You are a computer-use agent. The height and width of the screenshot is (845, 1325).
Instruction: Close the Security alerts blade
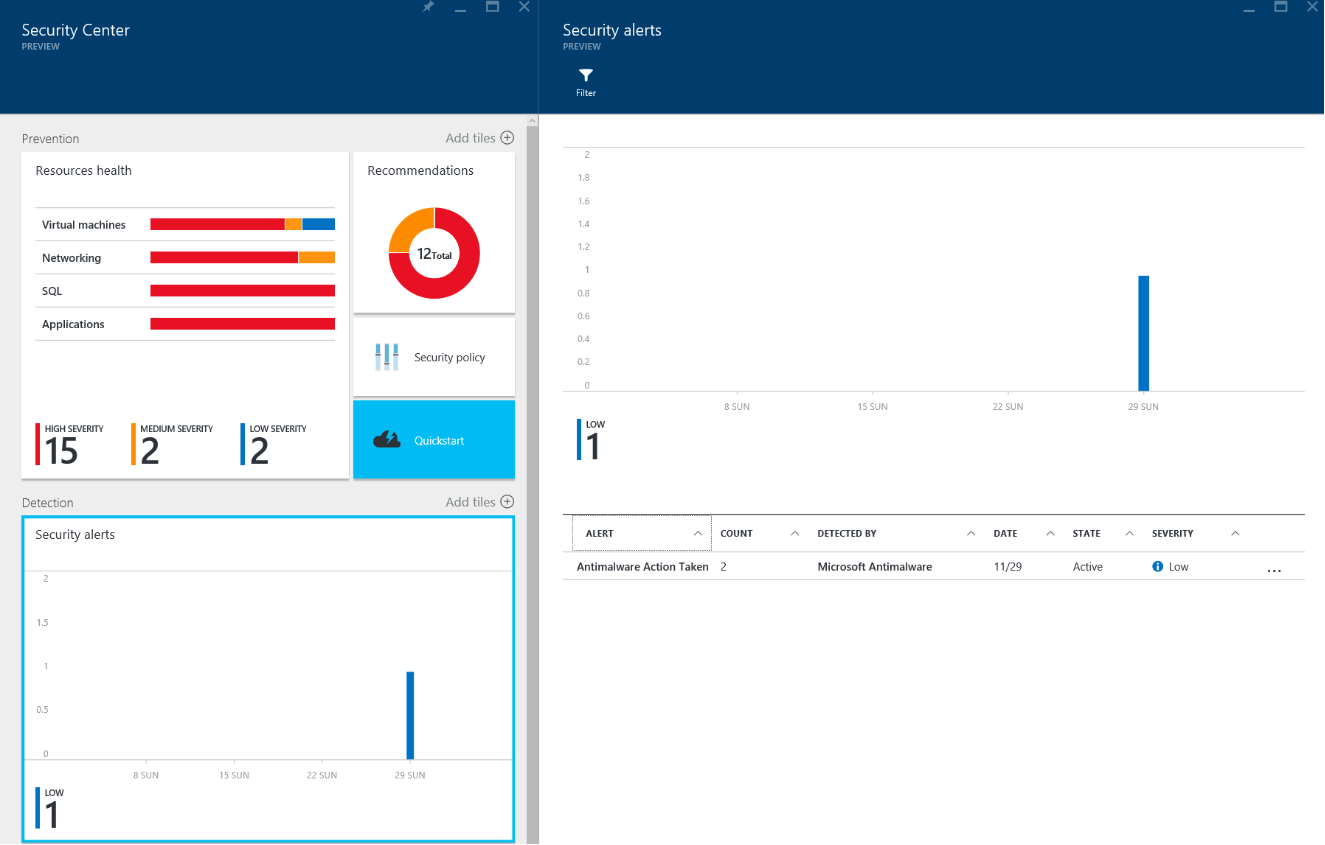tap(1312, 7)
